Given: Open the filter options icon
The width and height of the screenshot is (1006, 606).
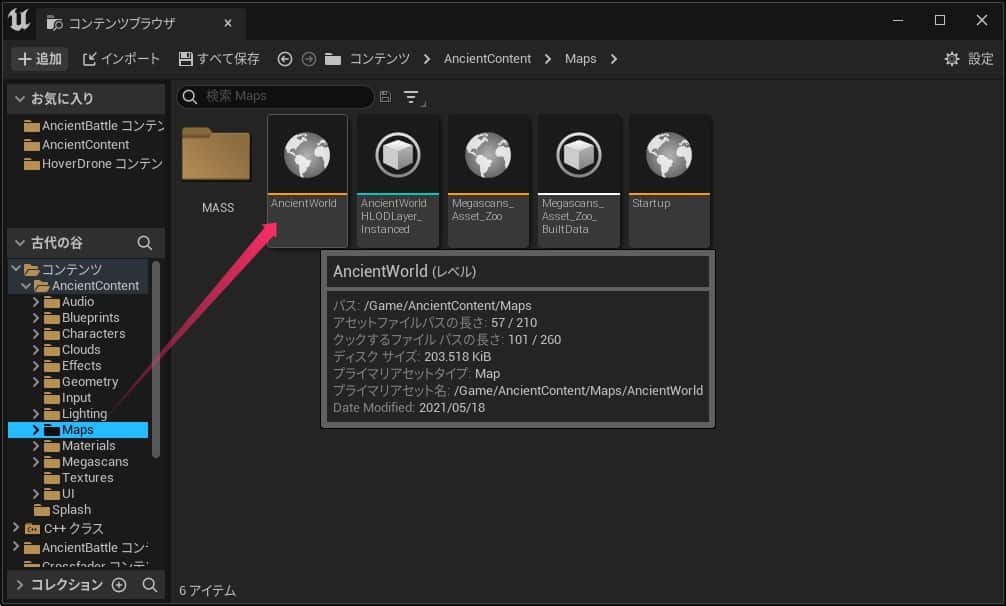Looking at the screenshot, I should coord(413,97).
